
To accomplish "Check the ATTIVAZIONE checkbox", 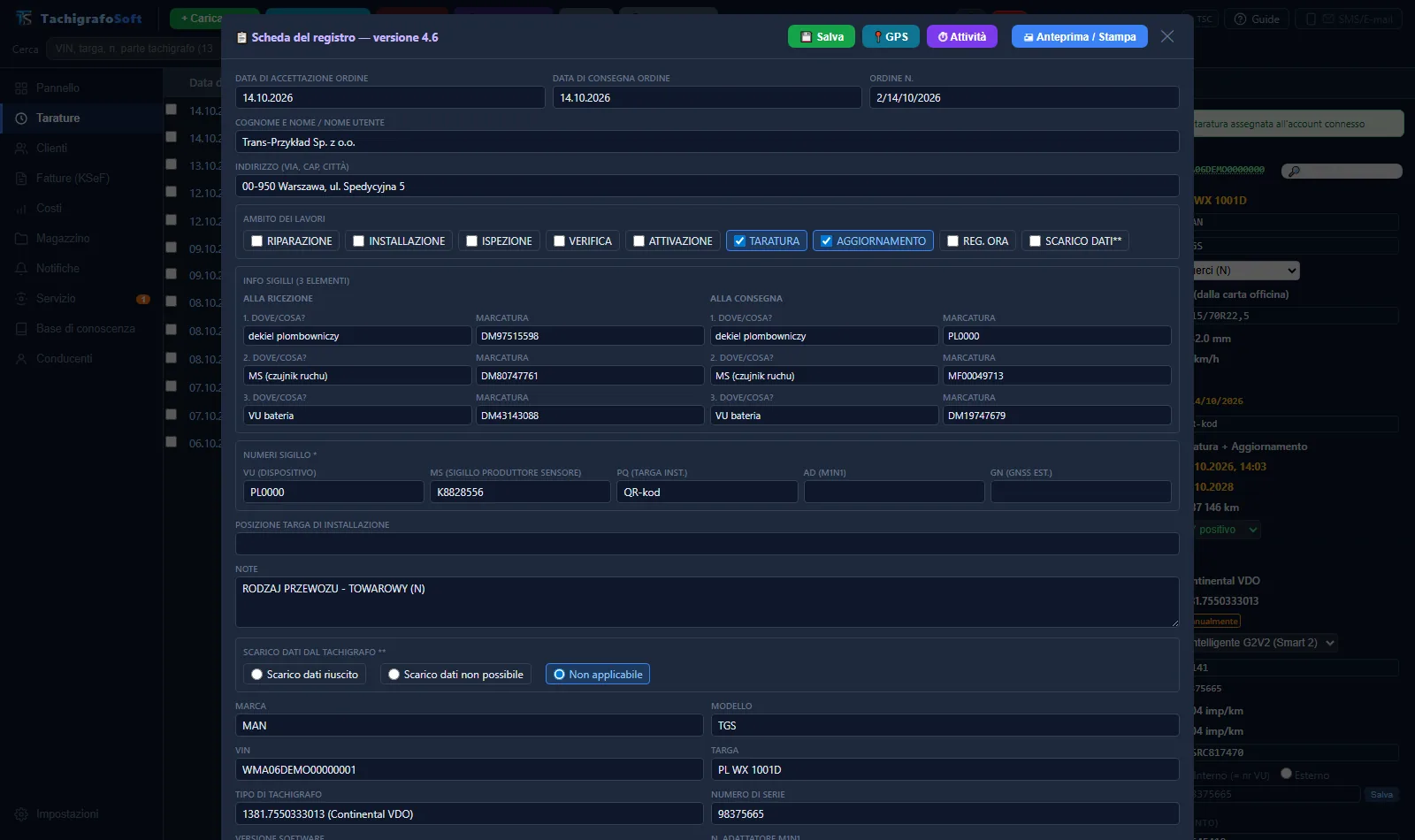I will 639,241.
